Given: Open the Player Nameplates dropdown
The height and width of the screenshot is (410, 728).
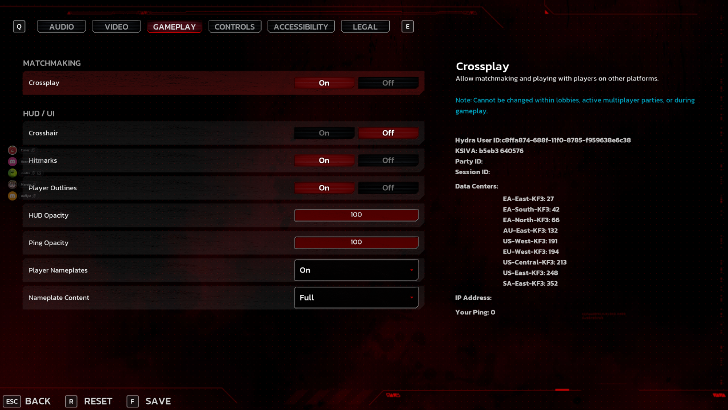Looking at the screenshot, I should (356, 270).
